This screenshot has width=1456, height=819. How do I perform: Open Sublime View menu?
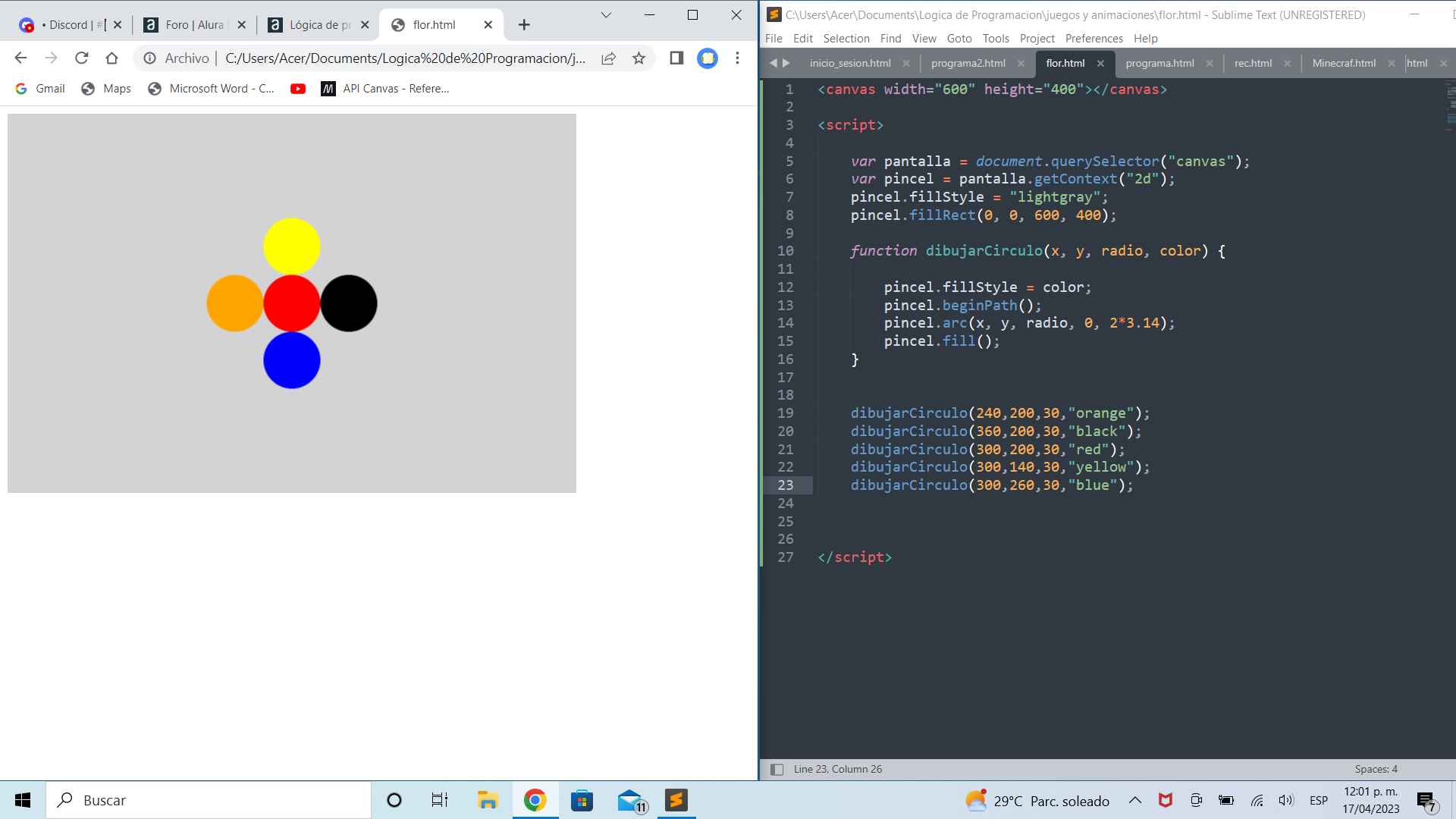click(x=924, y=39)
